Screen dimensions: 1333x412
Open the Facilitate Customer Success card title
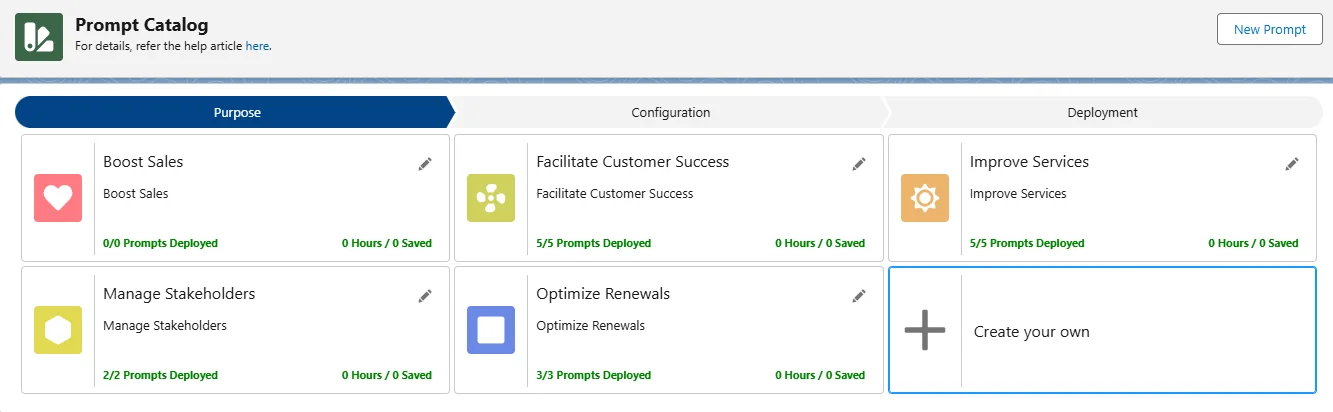pos(632,162)
